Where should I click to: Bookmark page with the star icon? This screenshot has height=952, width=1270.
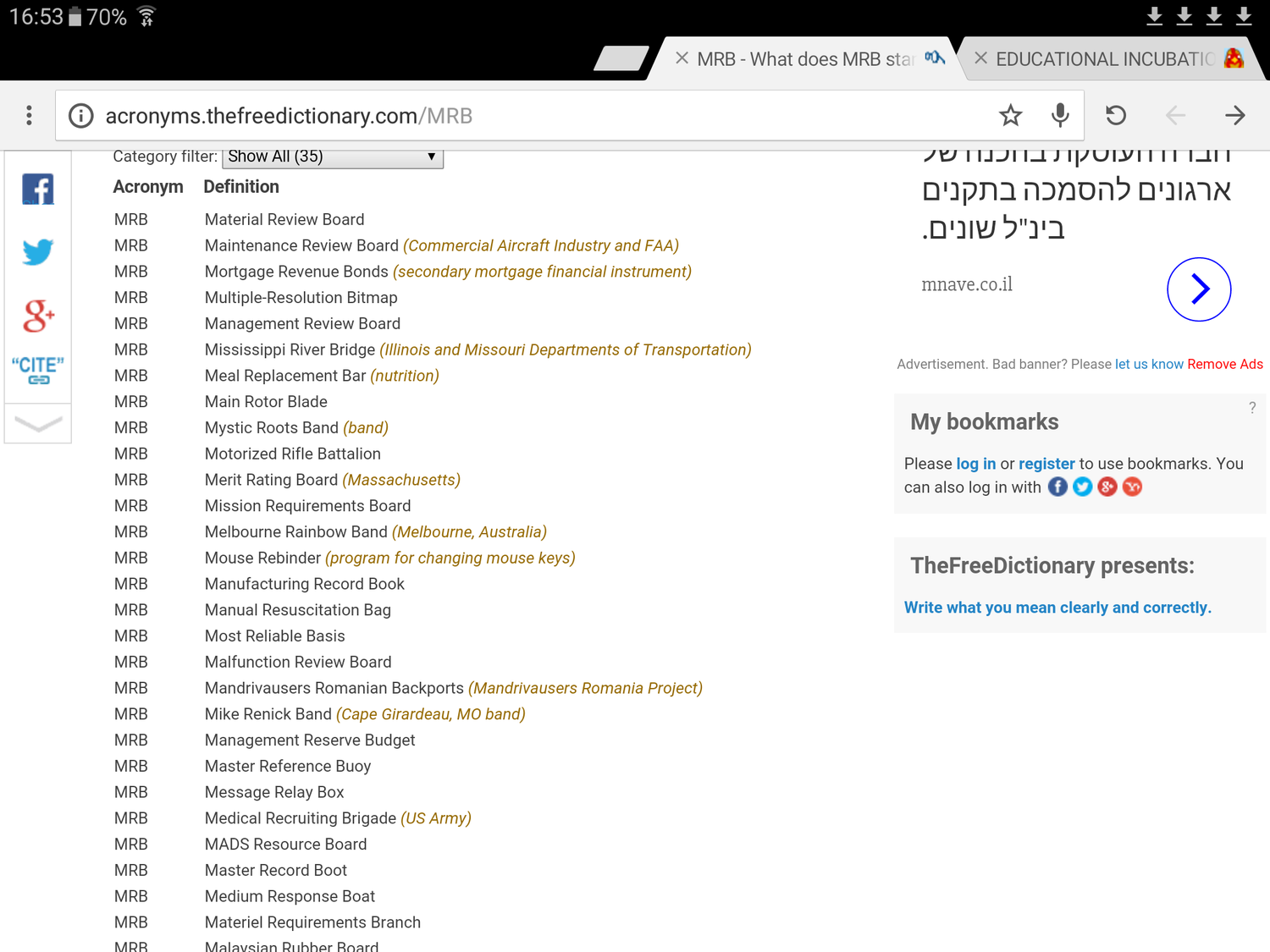pyautogui.click(x=1010, y=115)
